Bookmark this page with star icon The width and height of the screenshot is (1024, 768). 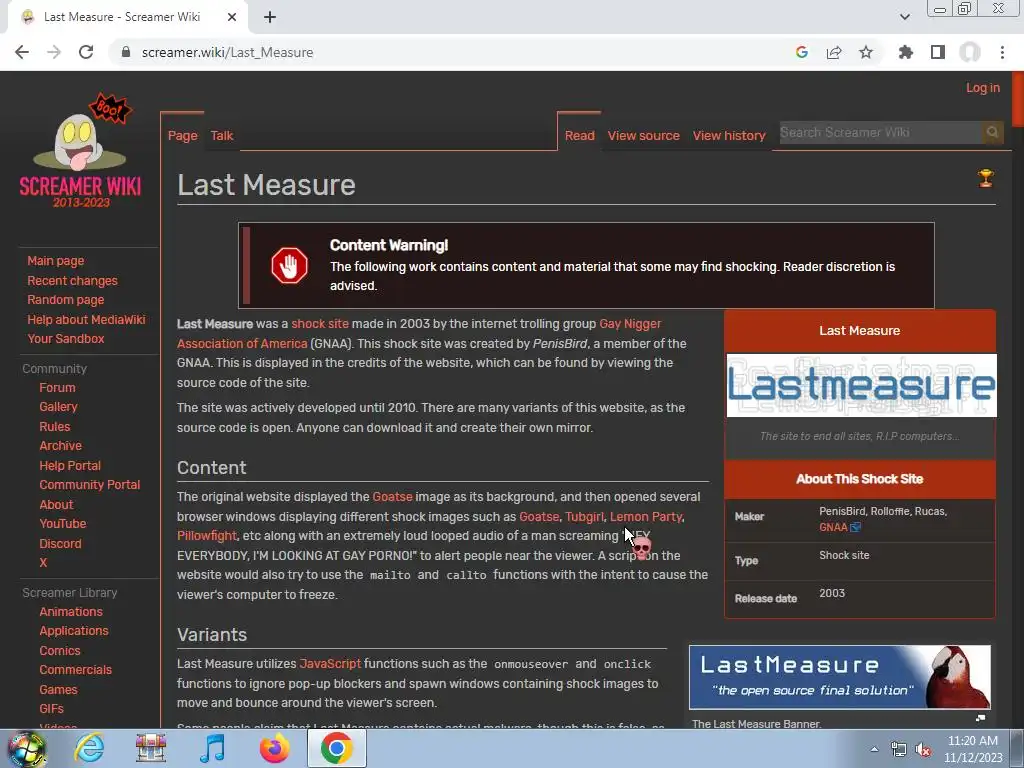point(866,52)
